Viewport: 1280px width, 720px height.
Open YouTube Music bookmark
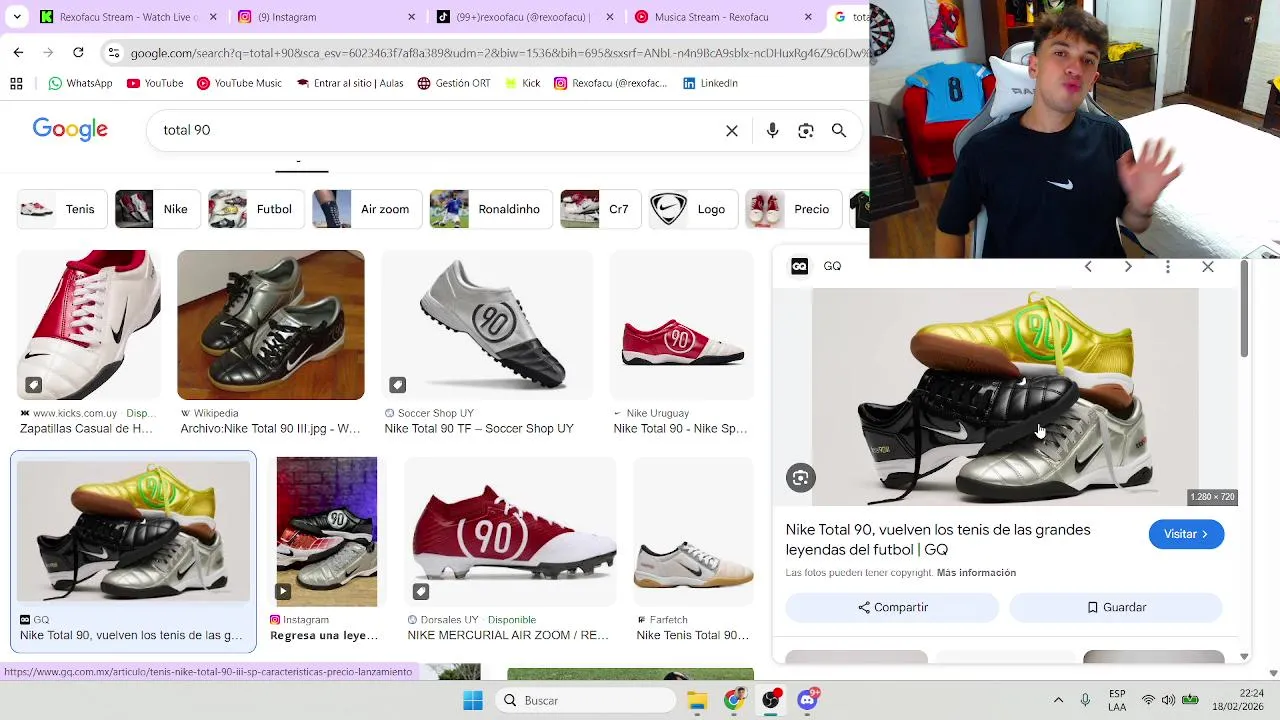coord(239,83)
